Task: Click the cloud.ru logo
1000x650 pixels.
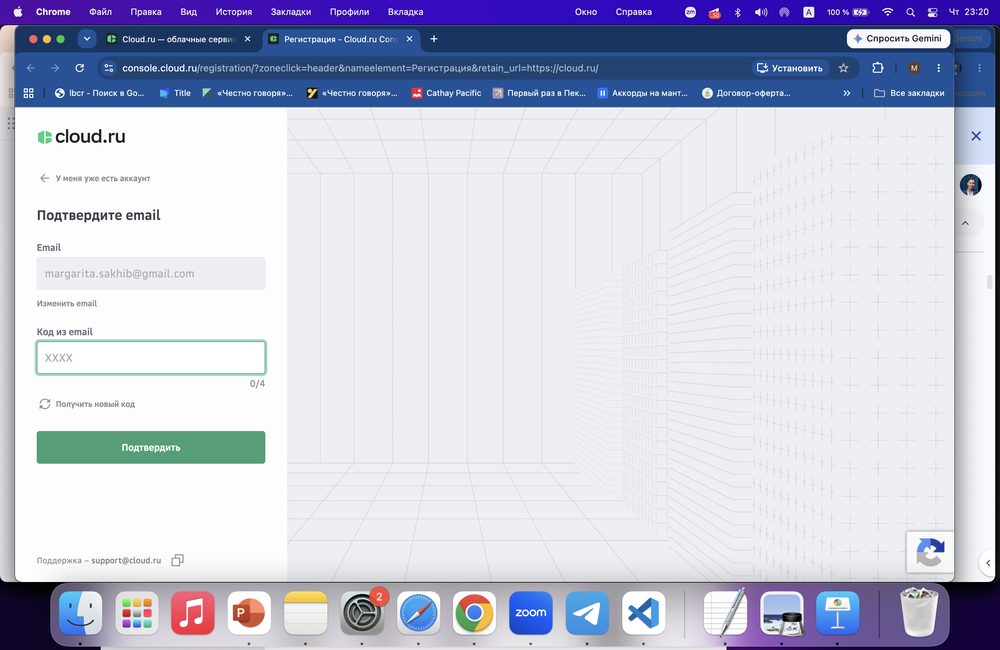Action: point(82,137)
